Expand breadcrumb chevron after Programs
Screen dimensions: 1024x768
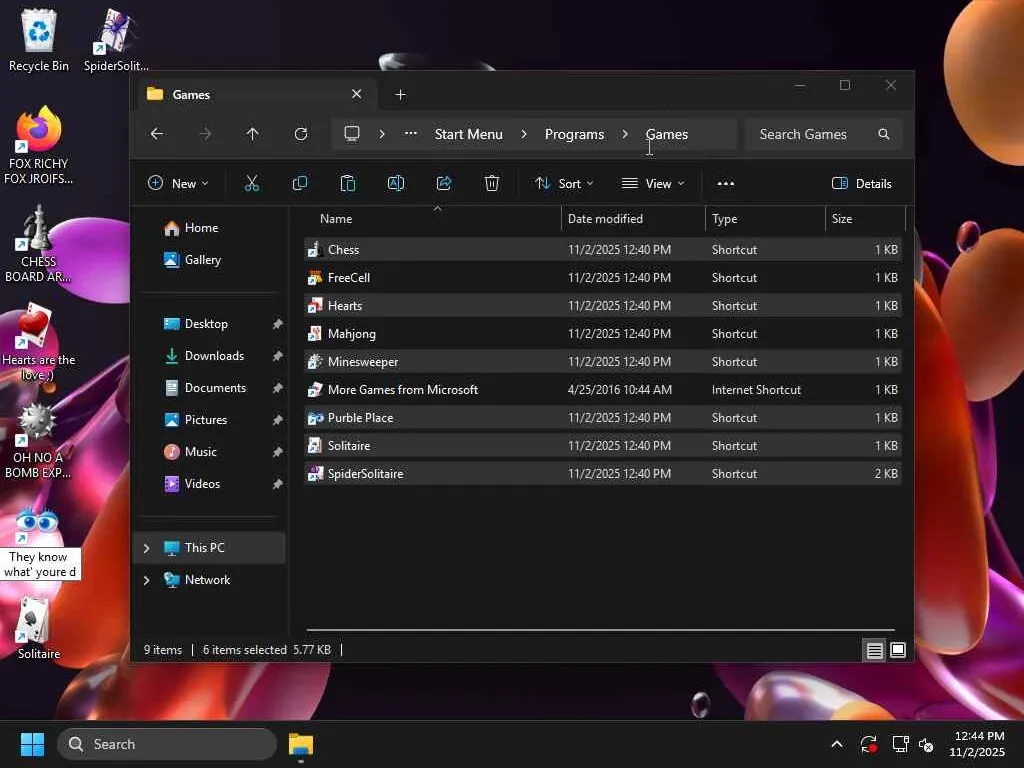click(x=625, y=134)
